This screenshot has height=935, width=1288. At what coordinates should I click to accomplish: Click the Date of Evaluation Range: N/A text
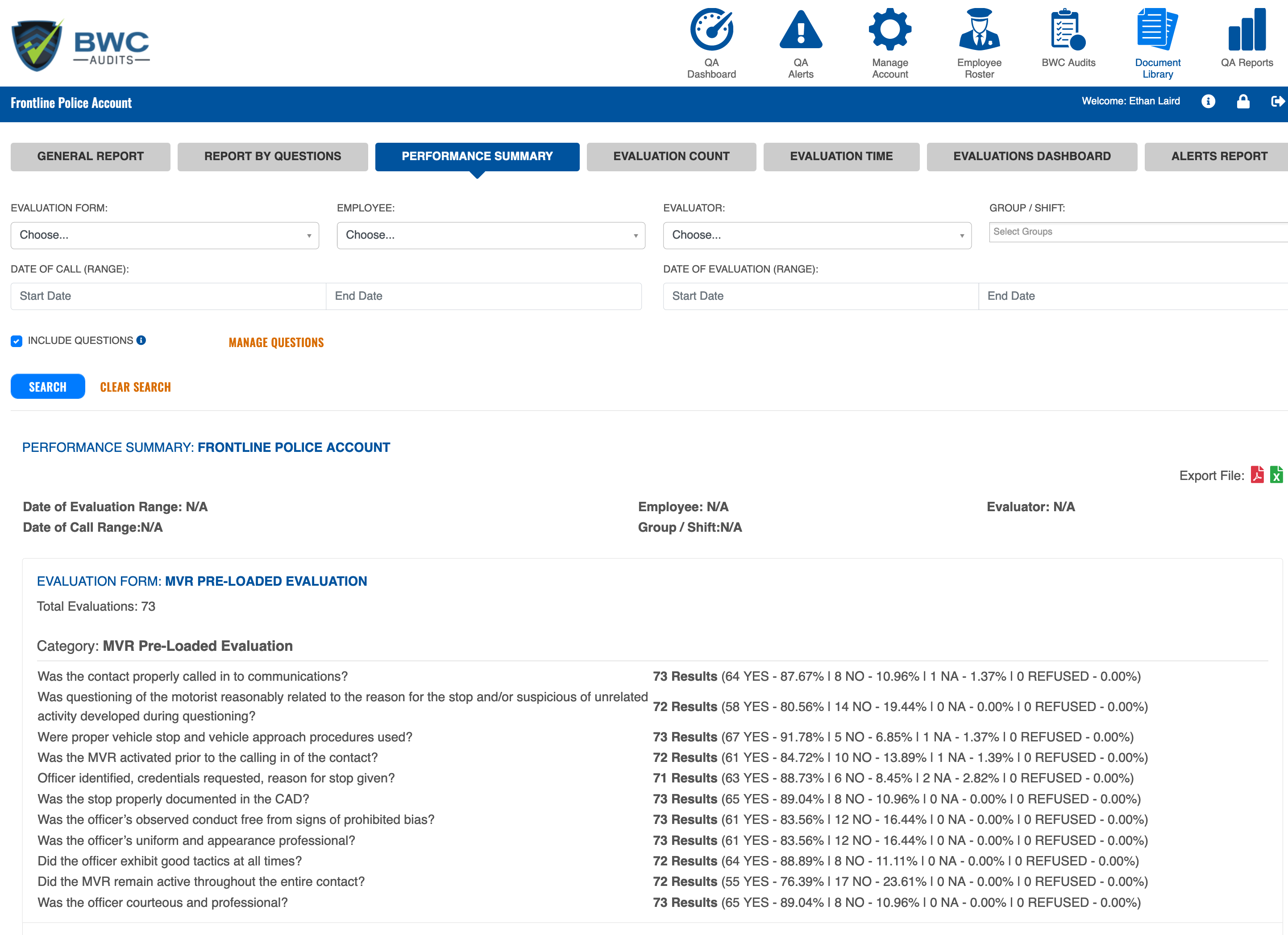coord(115,506)
